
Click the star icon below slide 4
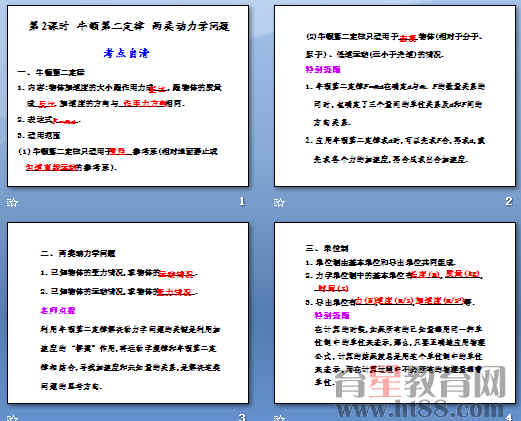[x=279, y=418]
